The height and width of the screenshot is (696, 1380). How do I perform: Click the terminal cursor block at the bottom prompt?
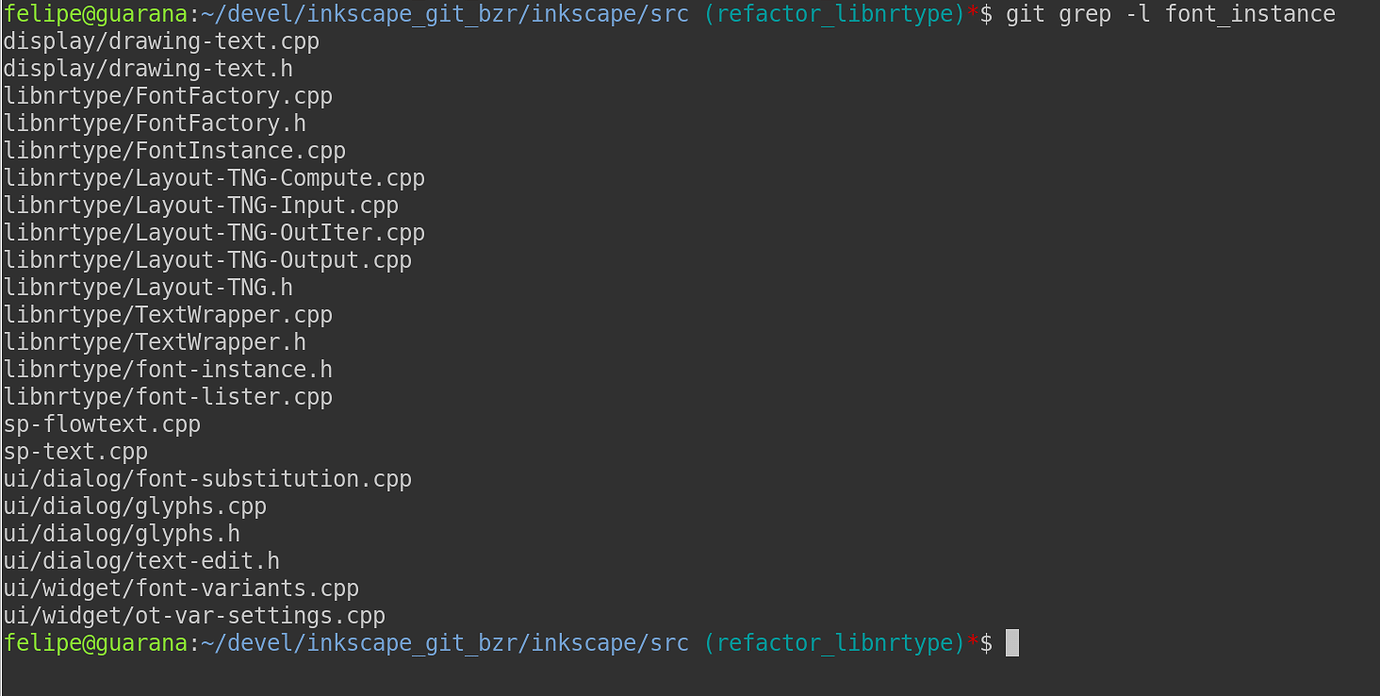1012,643
